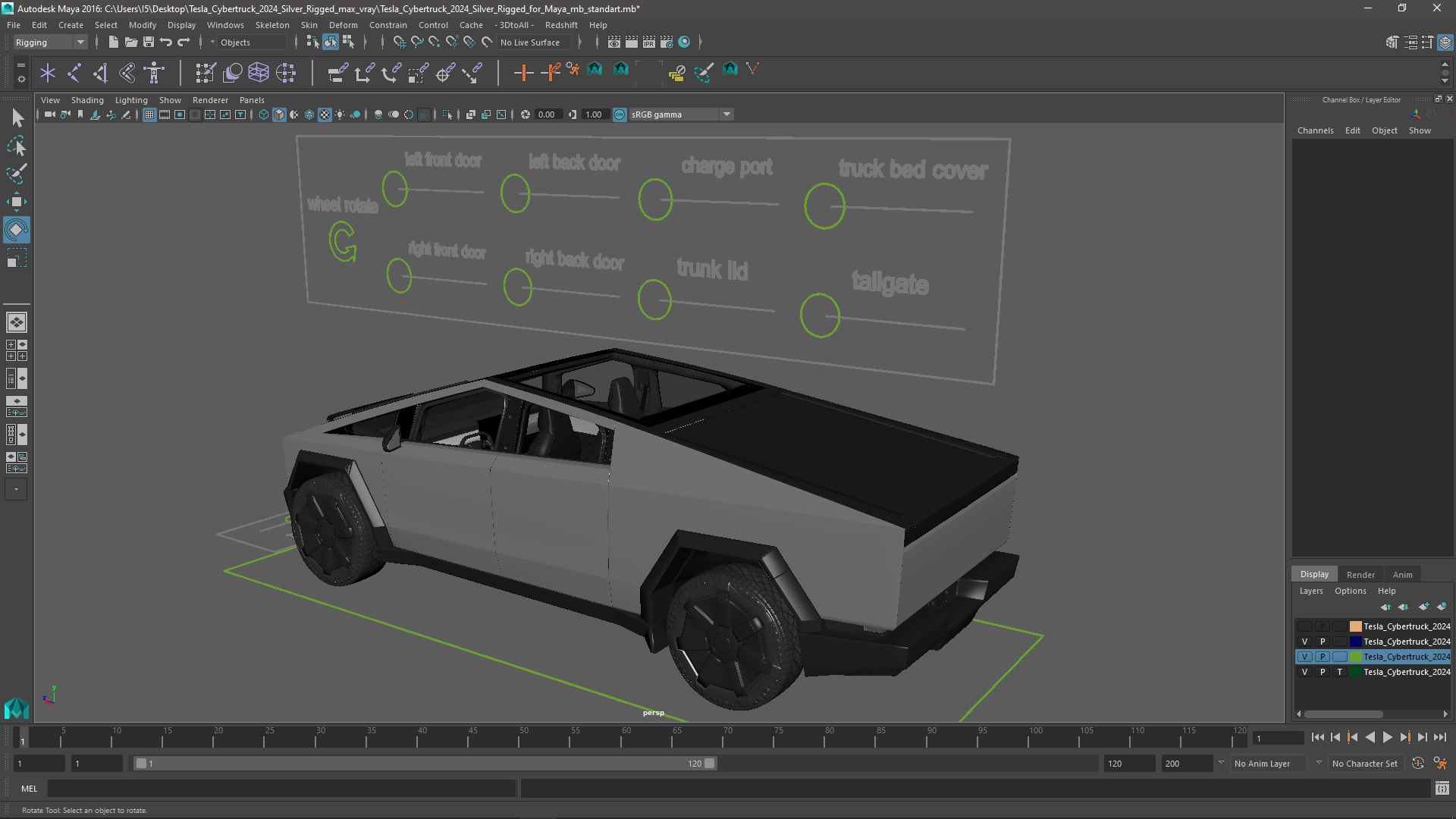The height and width of the screenshot is (819, 1456).
Task: Move selected layer up icon
Action: pos(1385,607)
